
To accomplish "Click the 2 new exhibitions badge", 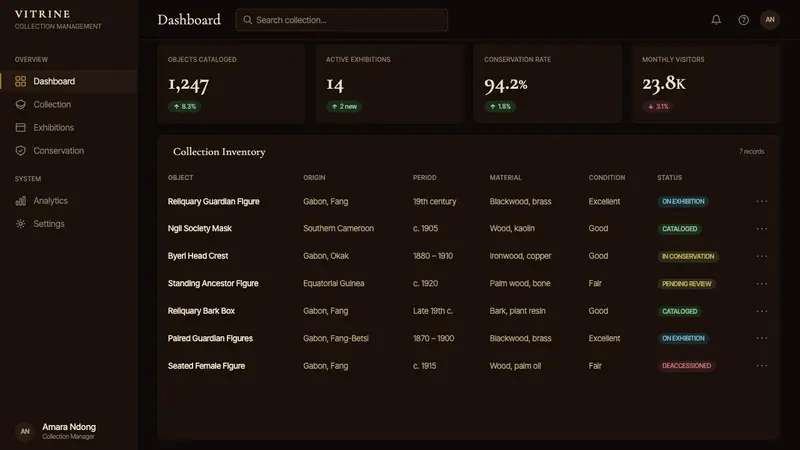I will [344, 106].
